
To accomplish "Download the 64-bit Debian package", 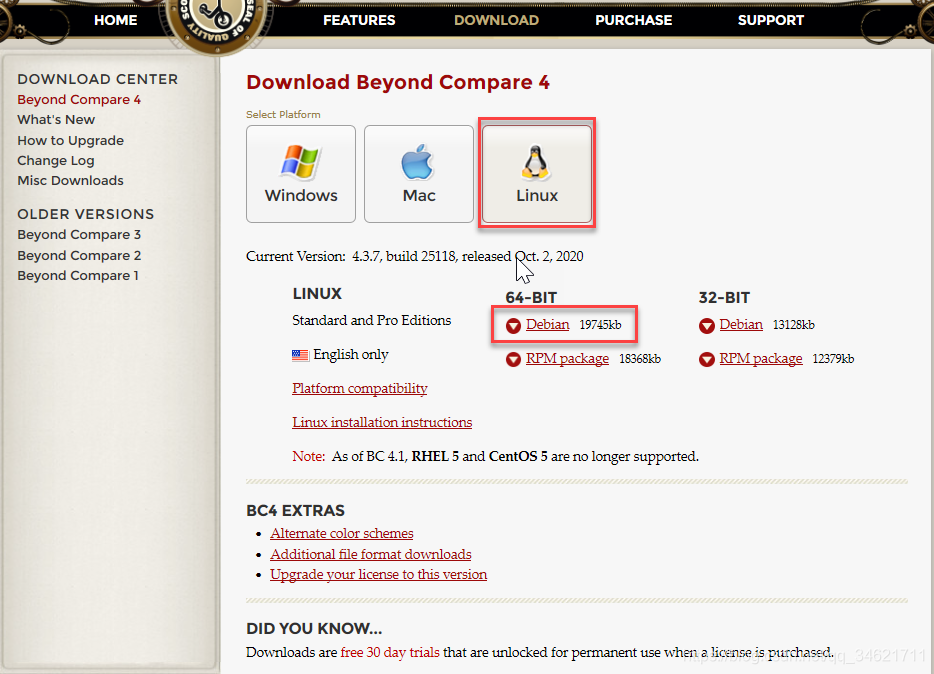I will click(547, 324).
